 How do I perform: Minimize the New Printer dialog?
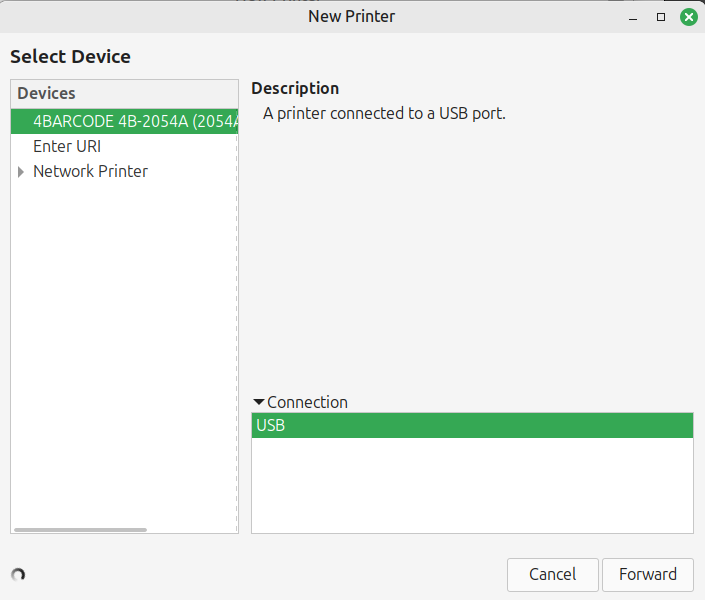[x=634, y=17]
